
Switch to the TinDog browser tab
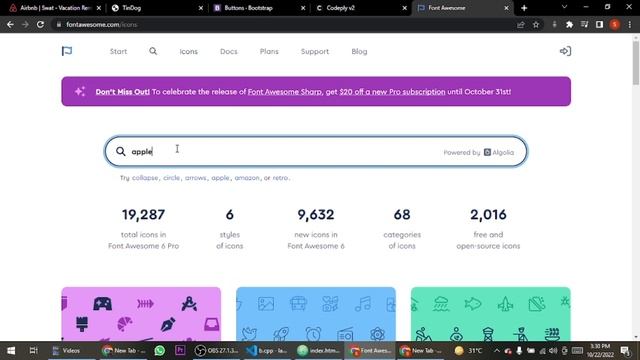pyautogui.click(x=157, y=8)
